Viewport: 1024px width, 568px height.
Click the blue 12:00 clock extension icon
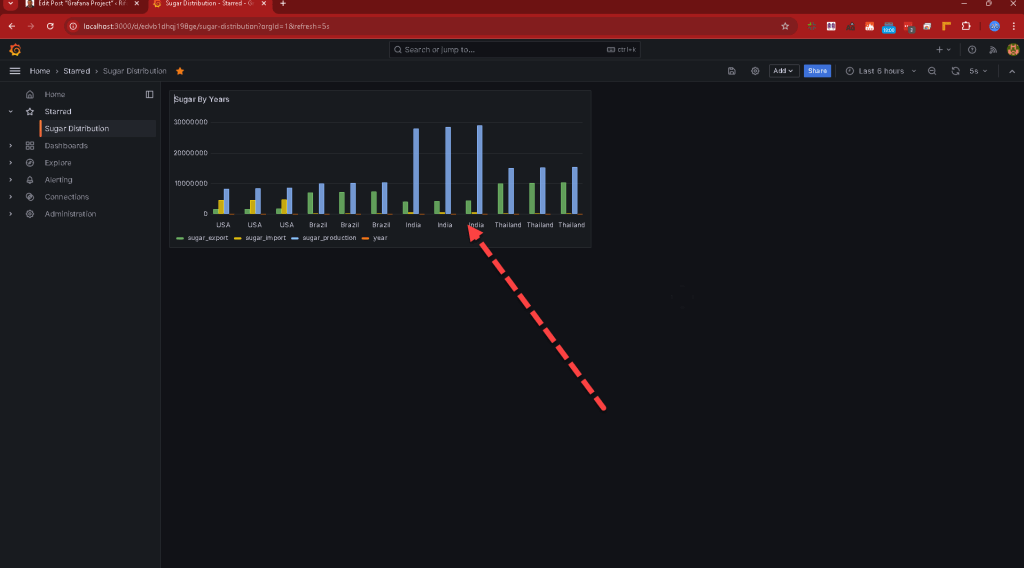[x=889, y=27]
